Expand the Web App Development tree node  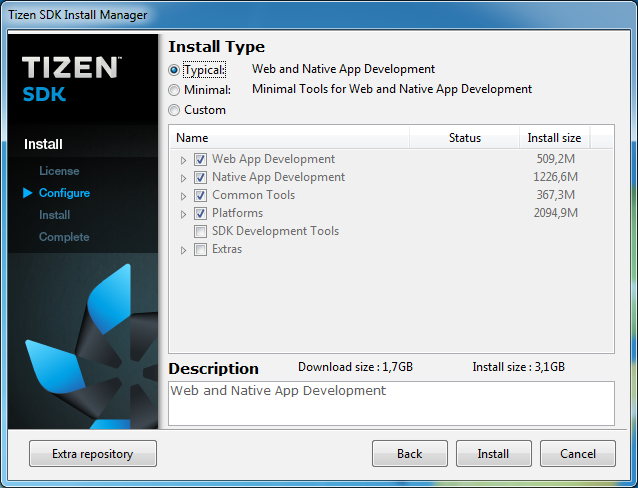[184, 160]
